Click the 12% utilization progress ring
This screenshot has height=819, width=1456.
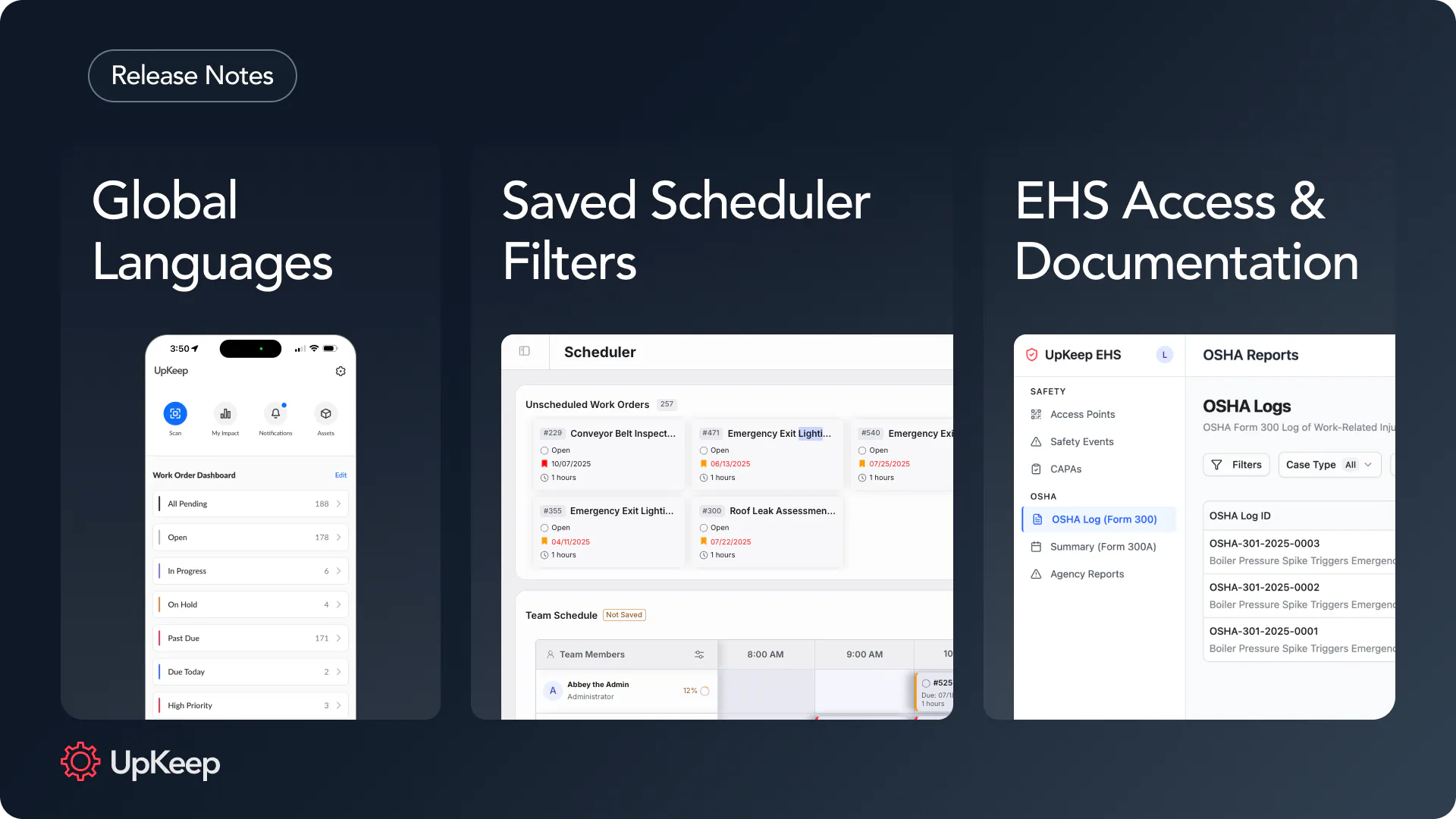pos(704,691)
